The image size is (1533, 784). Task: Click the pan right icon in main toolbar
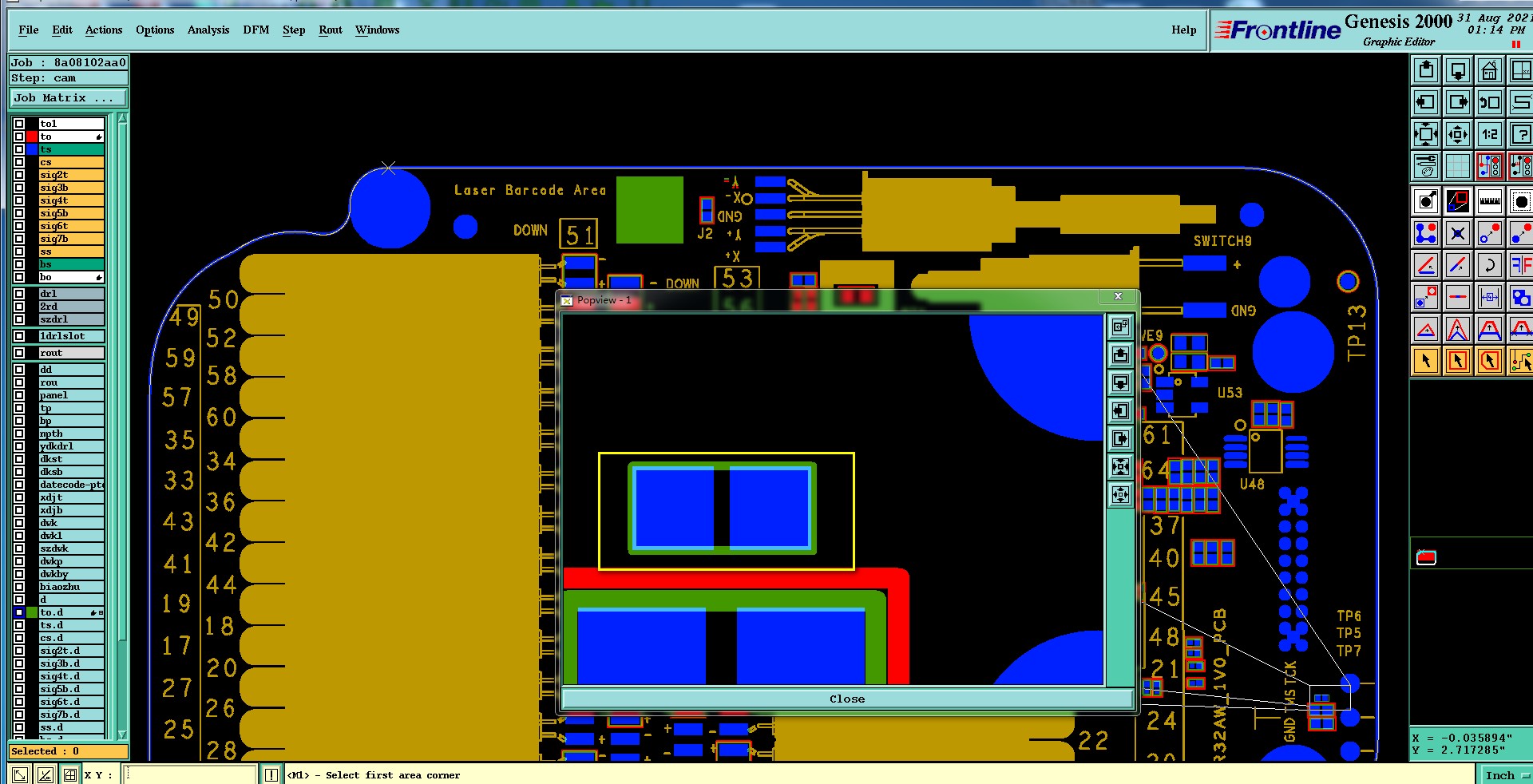coord(1458,102)
